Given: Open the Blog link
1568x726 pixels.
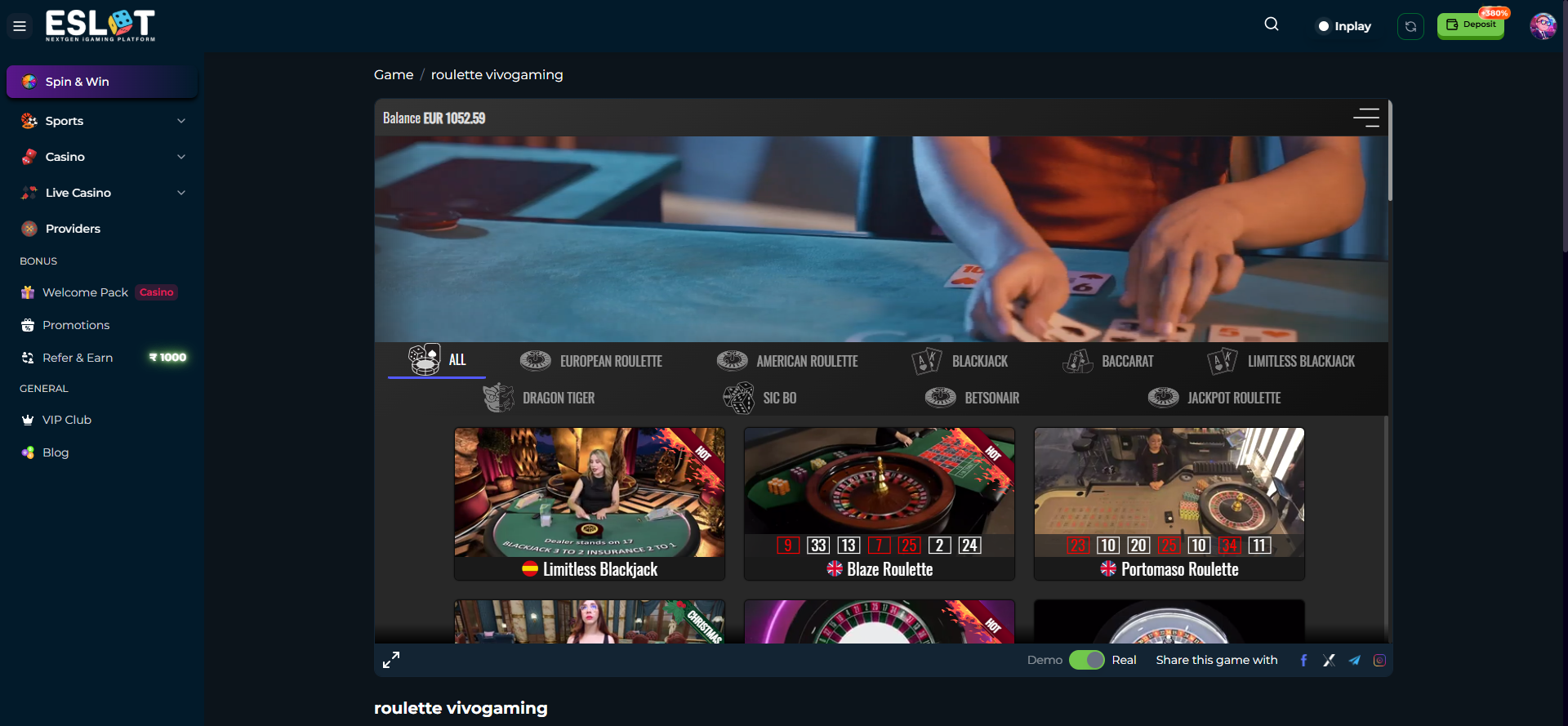Looking at the screenshot, I should point(56,452).
